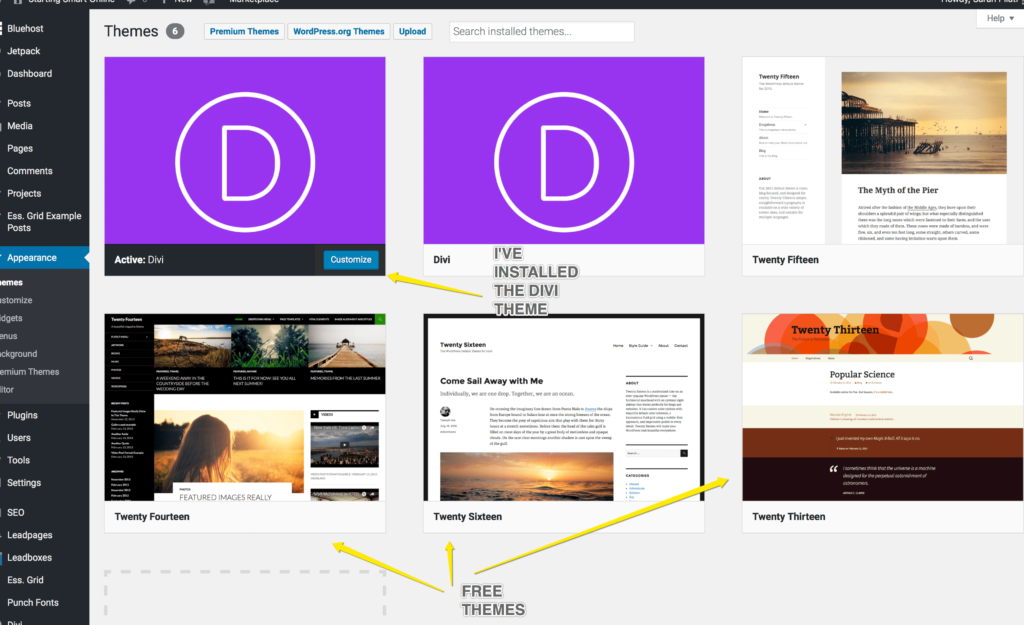The height and width of the screenshot is (625, 1024).
Task: Open Background in Appearance submenu
Action: 19,354
